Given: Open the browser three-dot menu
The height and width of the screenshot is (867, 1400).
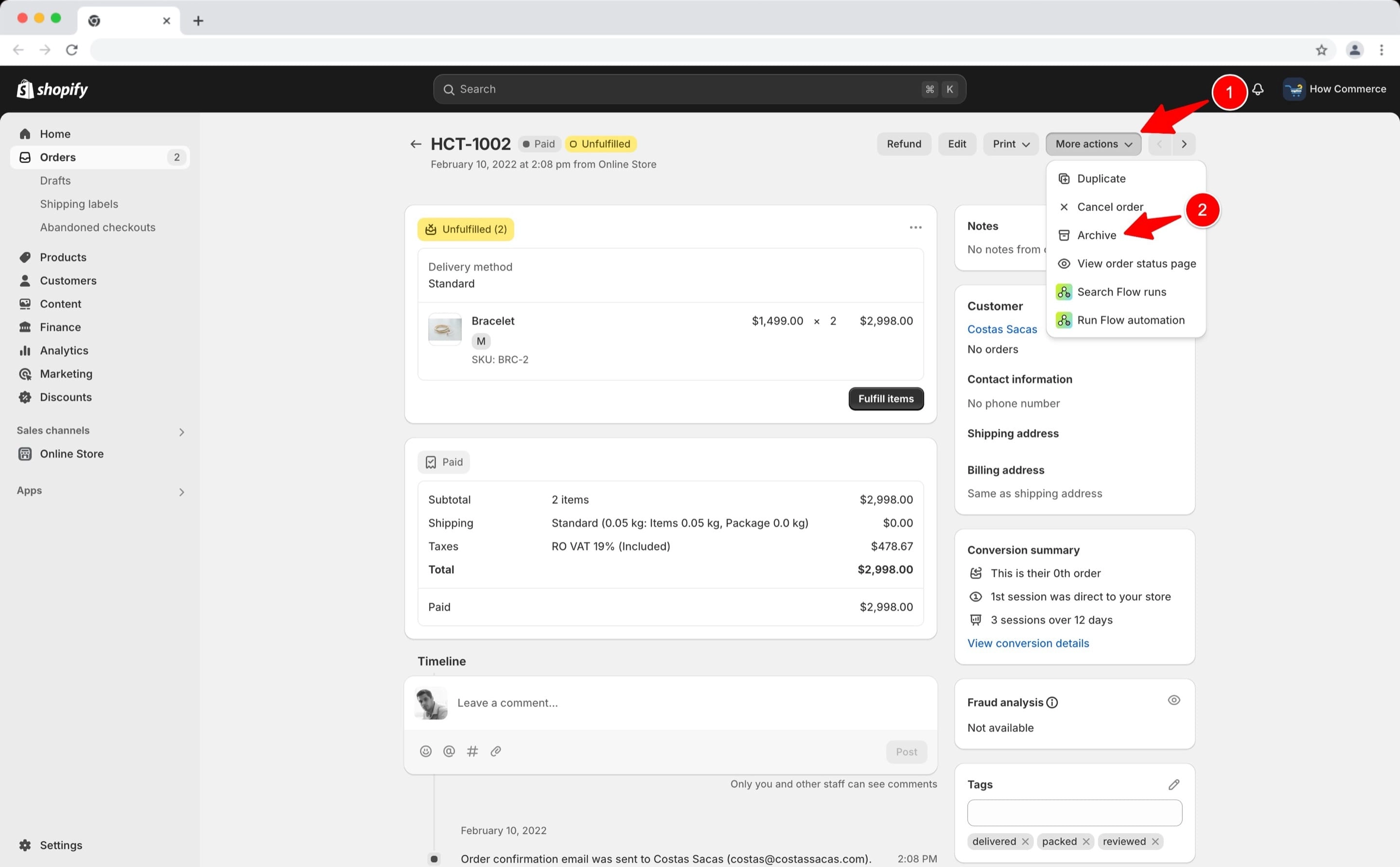Looking at the screenshot, I should 1382,50.
